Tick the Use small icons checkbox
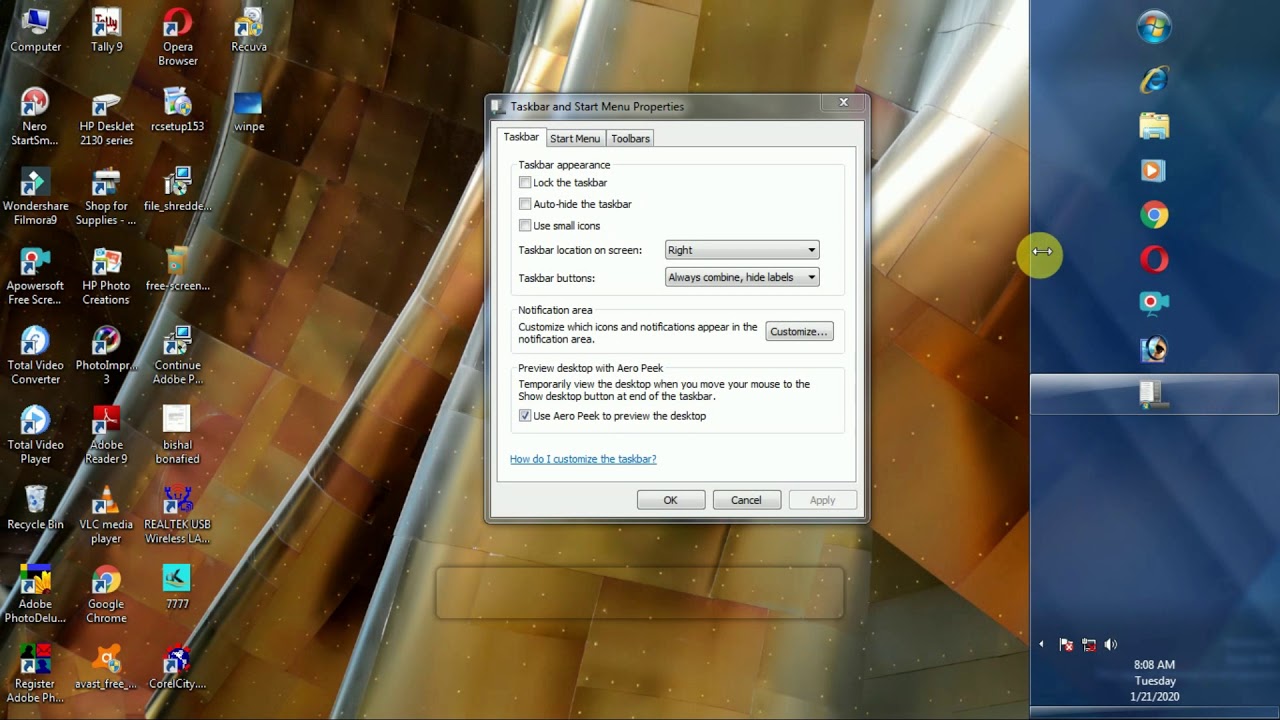Image resolution: width=1280 pixels, height=720 pixels. [525, 226]
